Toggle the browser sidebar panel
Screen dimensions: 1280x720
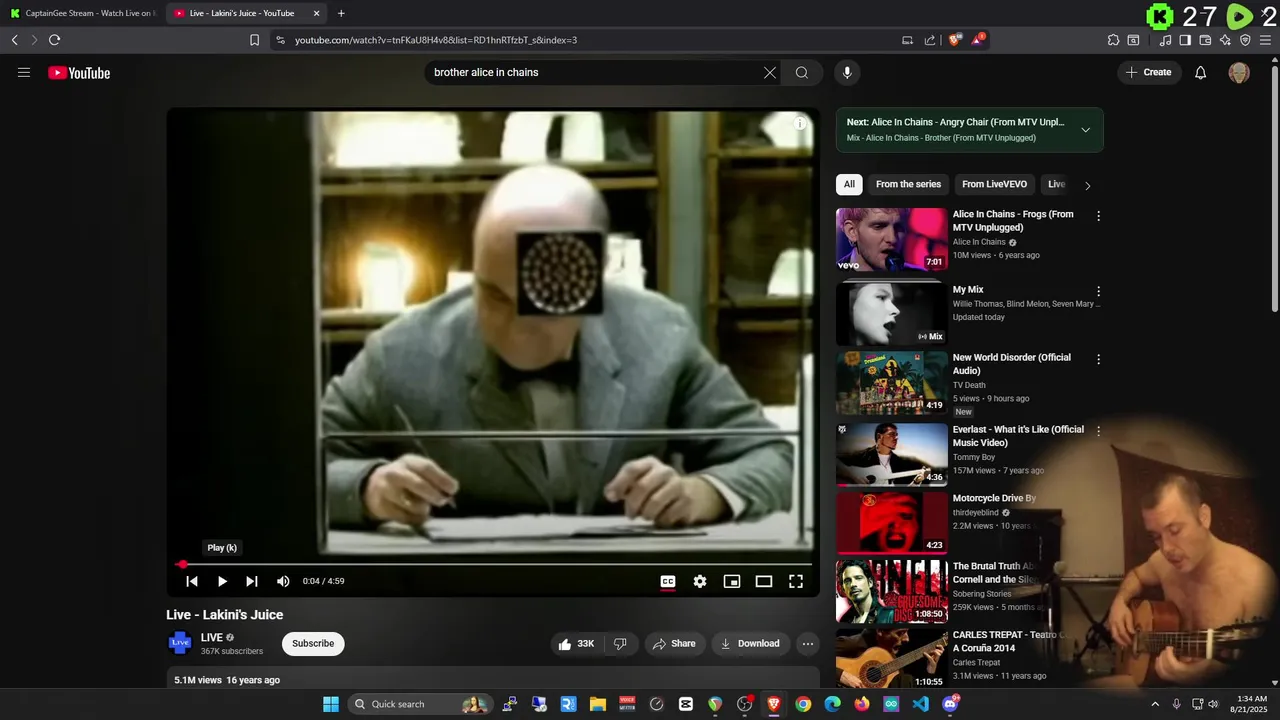coord(1185,40)
